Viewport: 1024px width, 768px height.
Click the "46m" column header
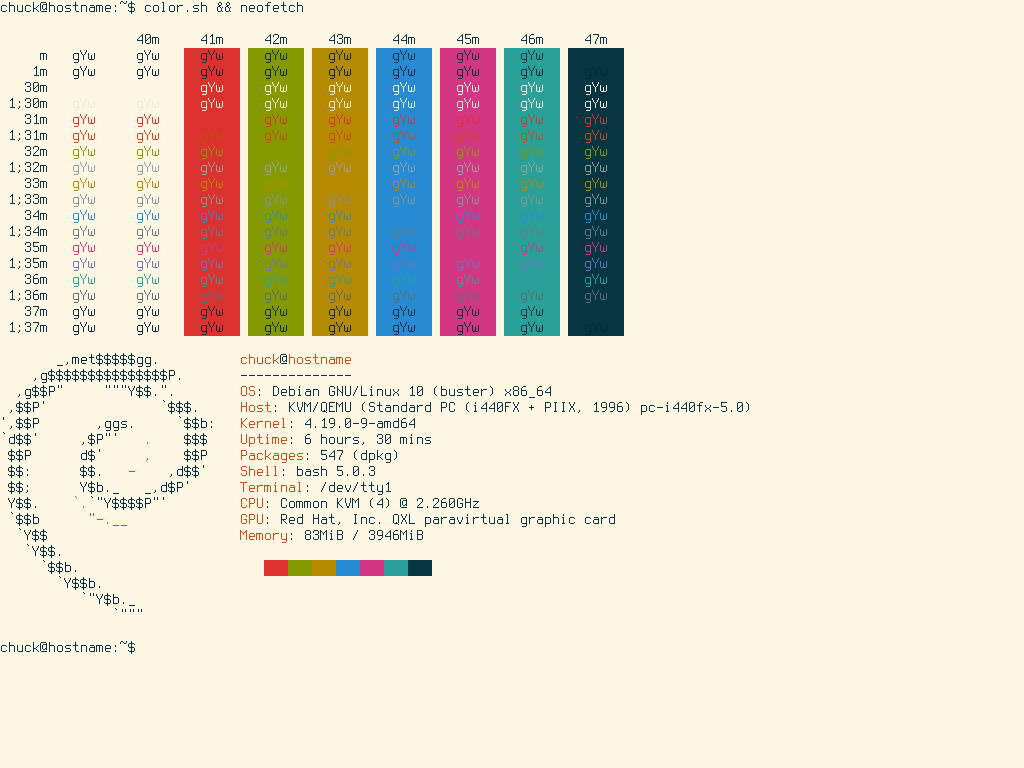click(x=532, y=40)
